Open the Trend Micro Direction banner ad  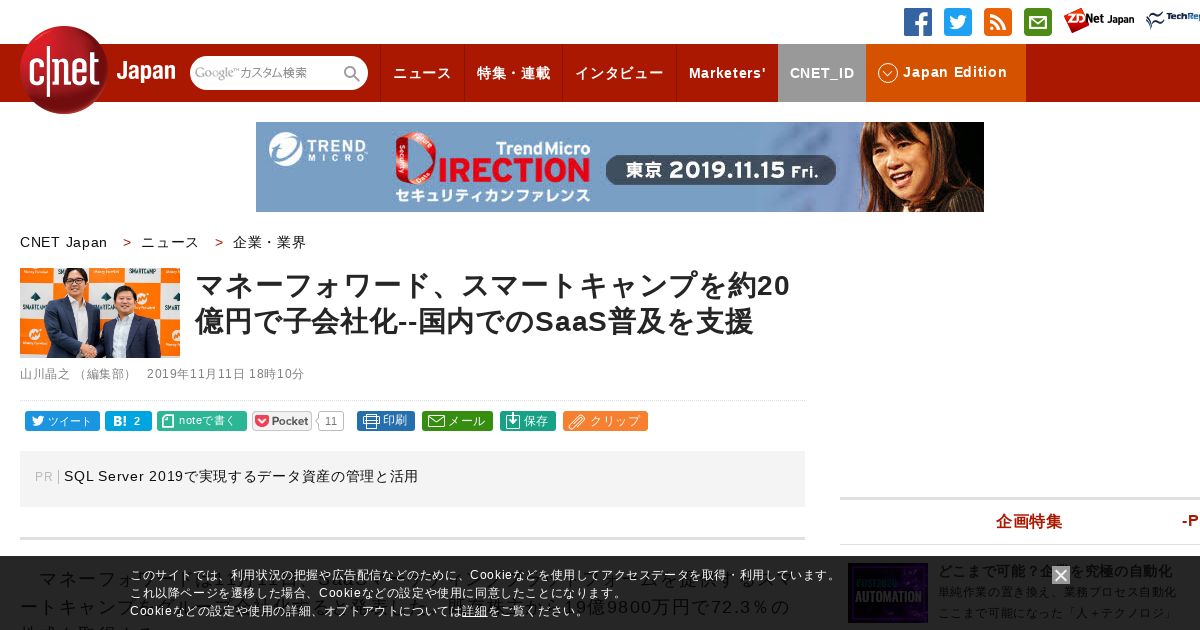(x=620, y=167)
